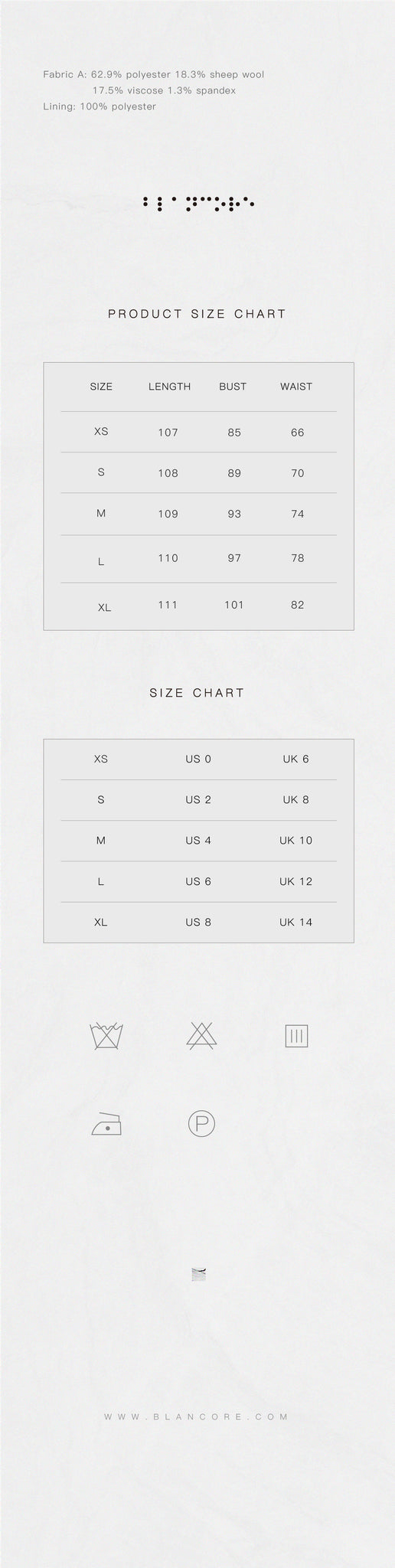Click the low-heat iron care icon
Viewport: 395px width, 1568px height.
pyautogui.click(x=106, y=1124)
